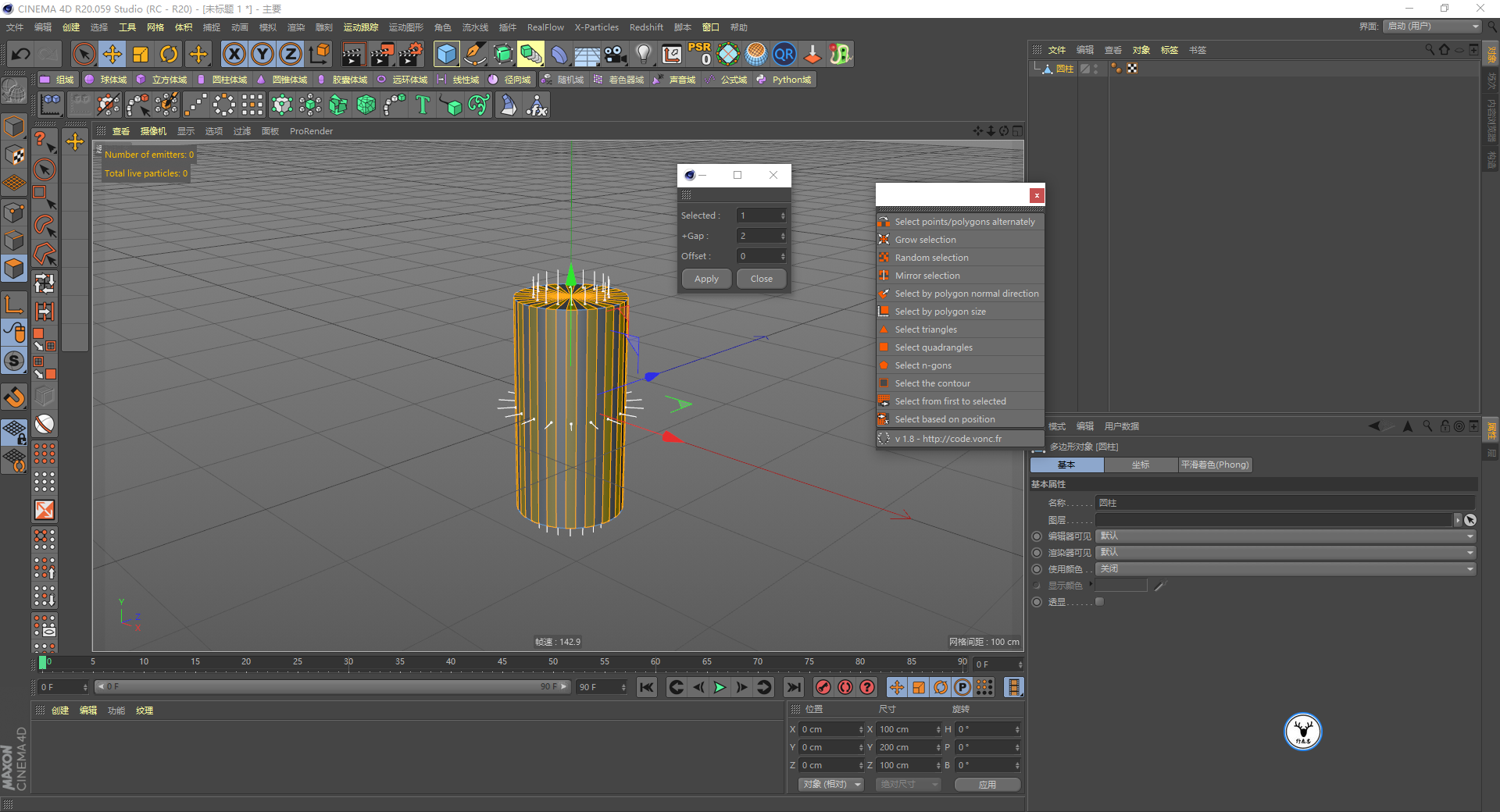Viewport: 1500px width, 812px height.
Task: Switch to the 坐标 tab
Action: [x=1141, y=465]
